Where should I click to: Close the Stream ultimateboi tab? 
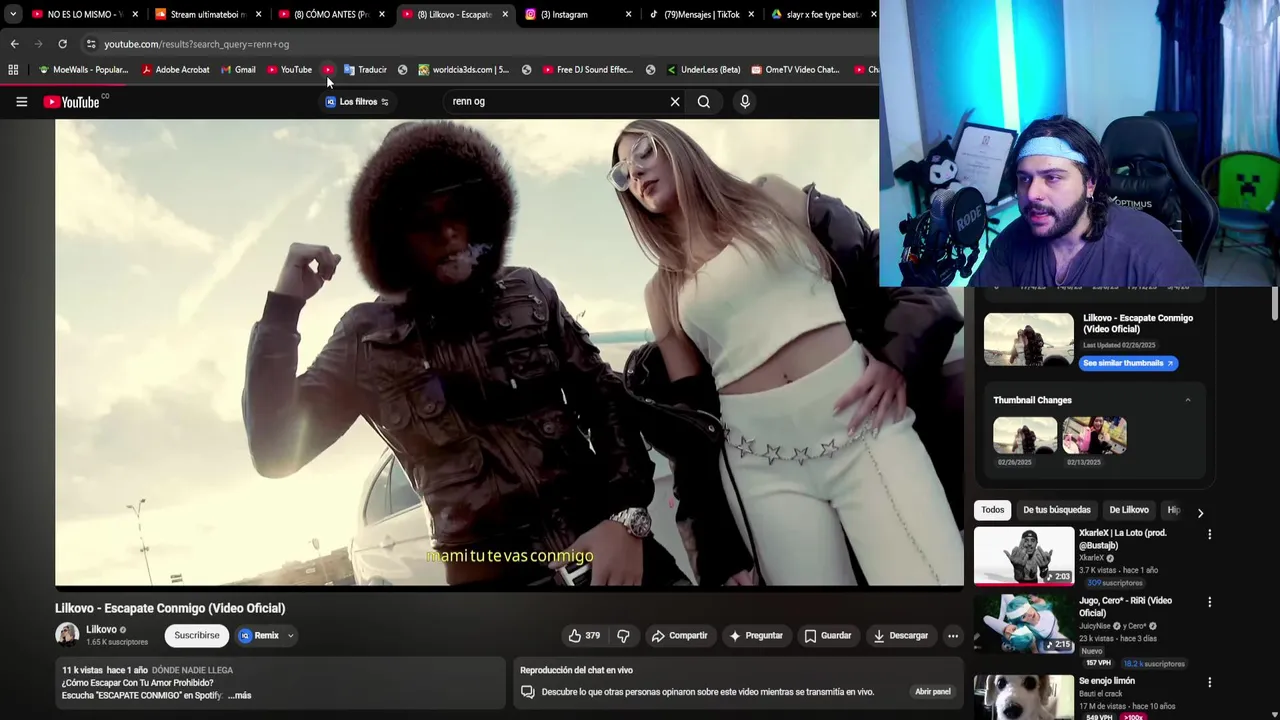(x=258, y=14)
